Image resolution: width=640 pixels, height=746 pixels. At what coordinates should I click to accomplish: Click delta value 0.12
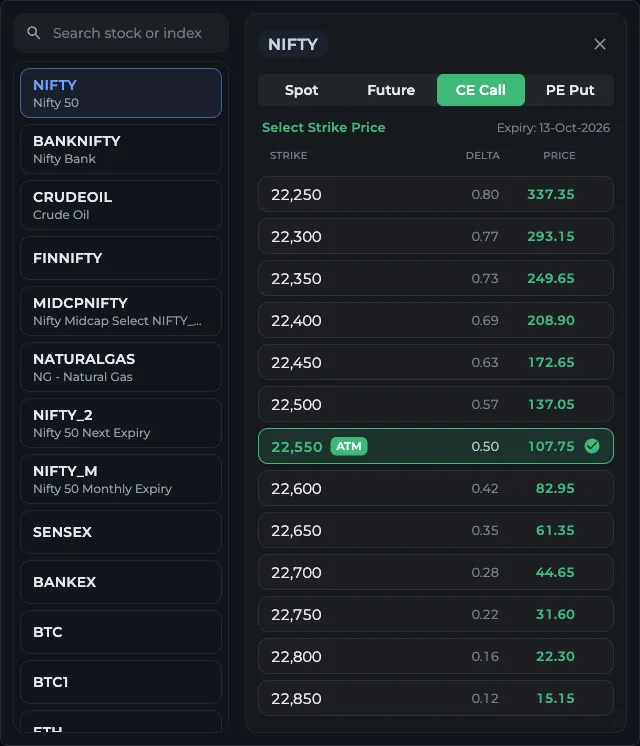point(485,698)
